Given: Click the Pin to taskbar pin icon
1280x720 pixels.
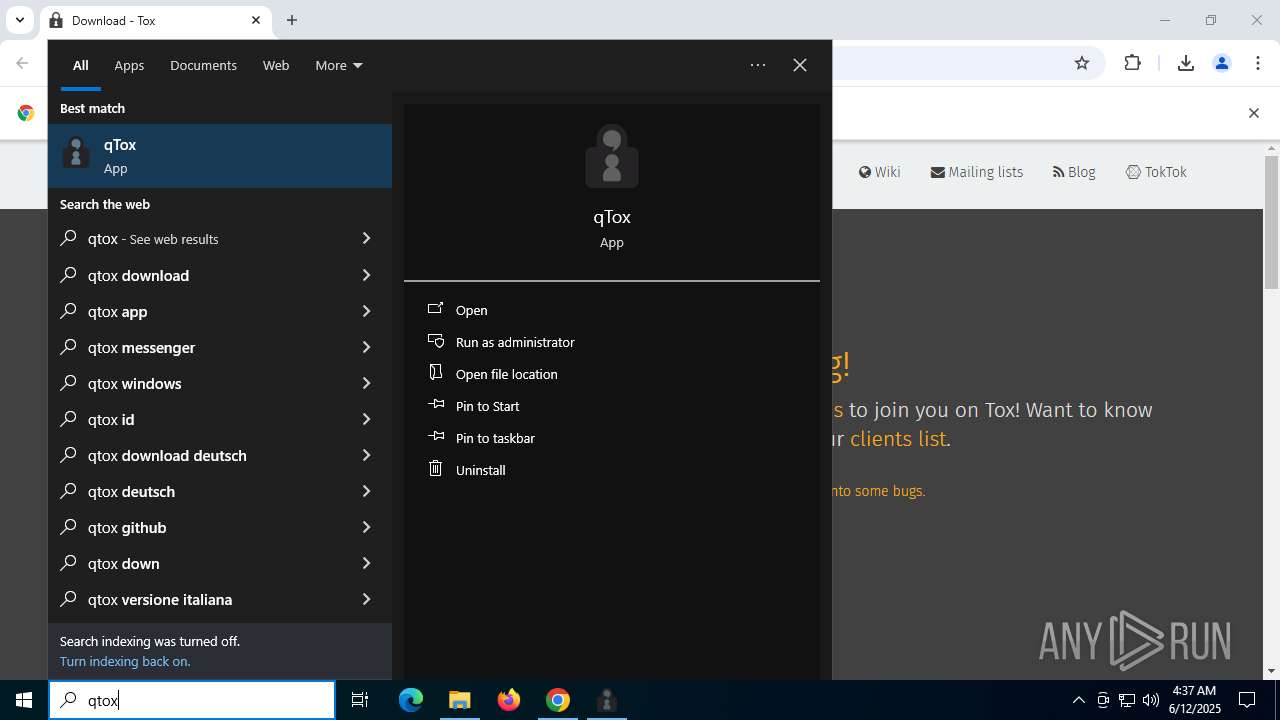Looking at the screenshot, I should [435, 437].
